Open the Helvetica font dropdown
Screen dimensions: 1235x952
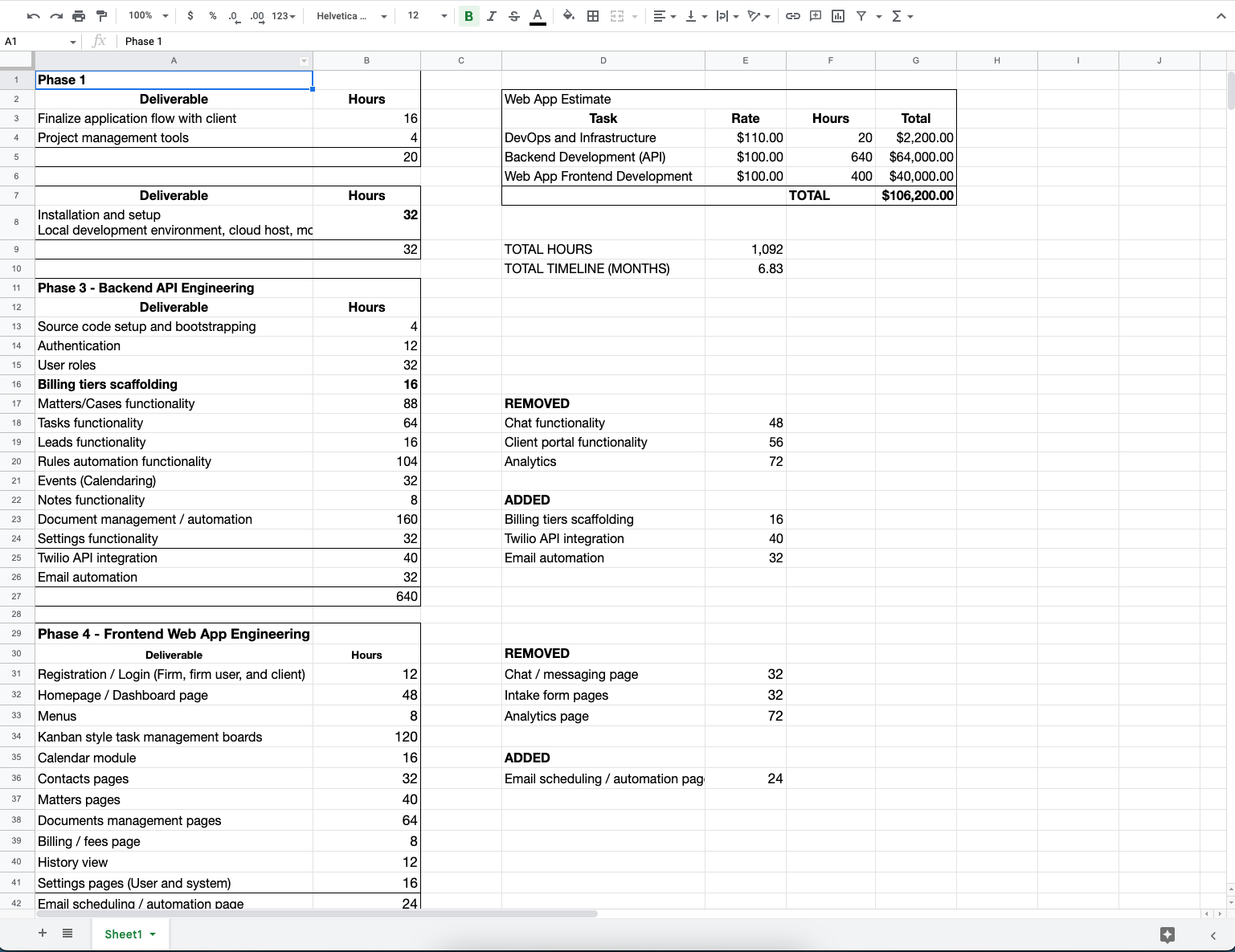(x=351, y=16)
